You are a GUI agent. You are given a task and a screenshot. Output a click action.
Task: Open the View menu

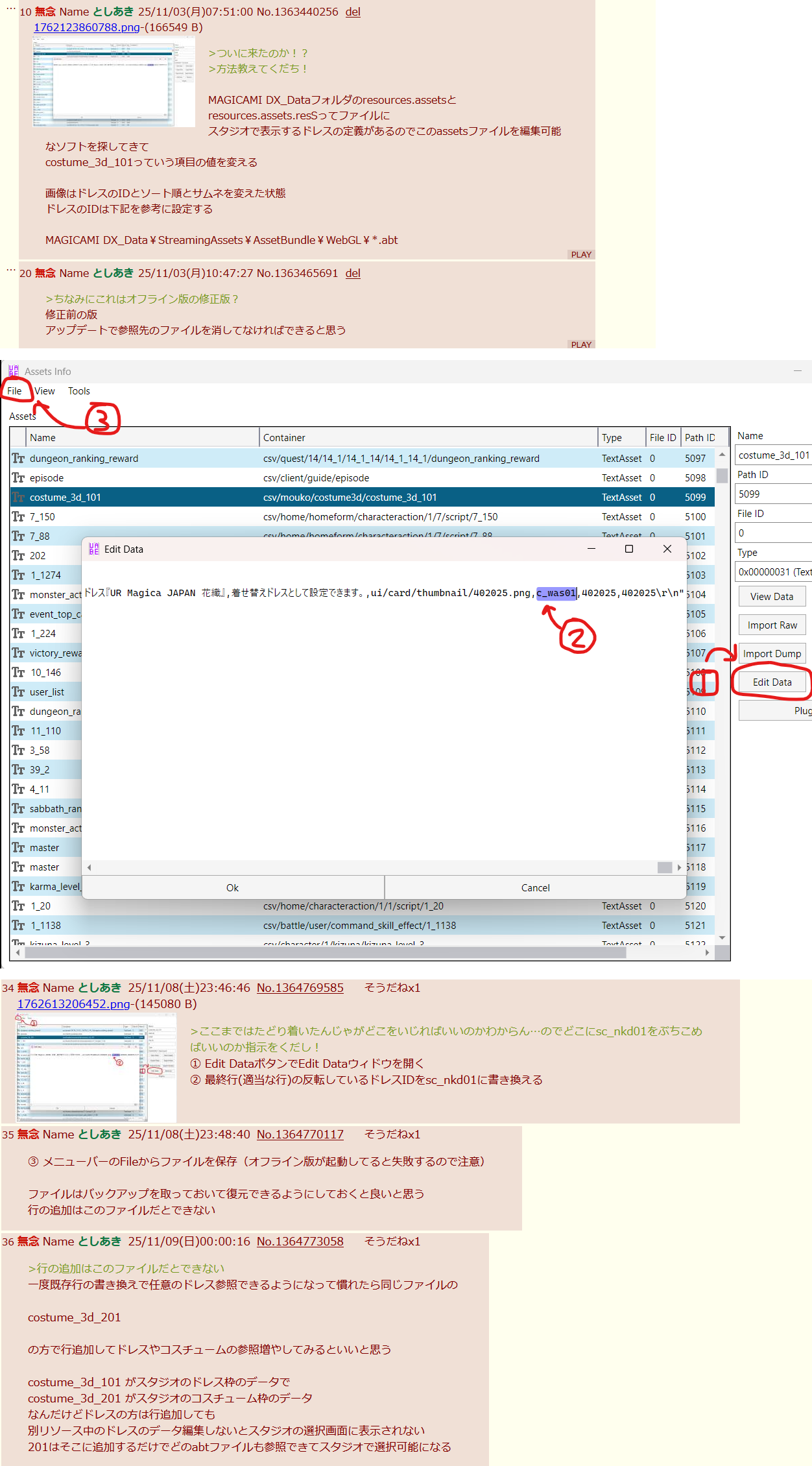pyautogui.click(x=45, y=391)
